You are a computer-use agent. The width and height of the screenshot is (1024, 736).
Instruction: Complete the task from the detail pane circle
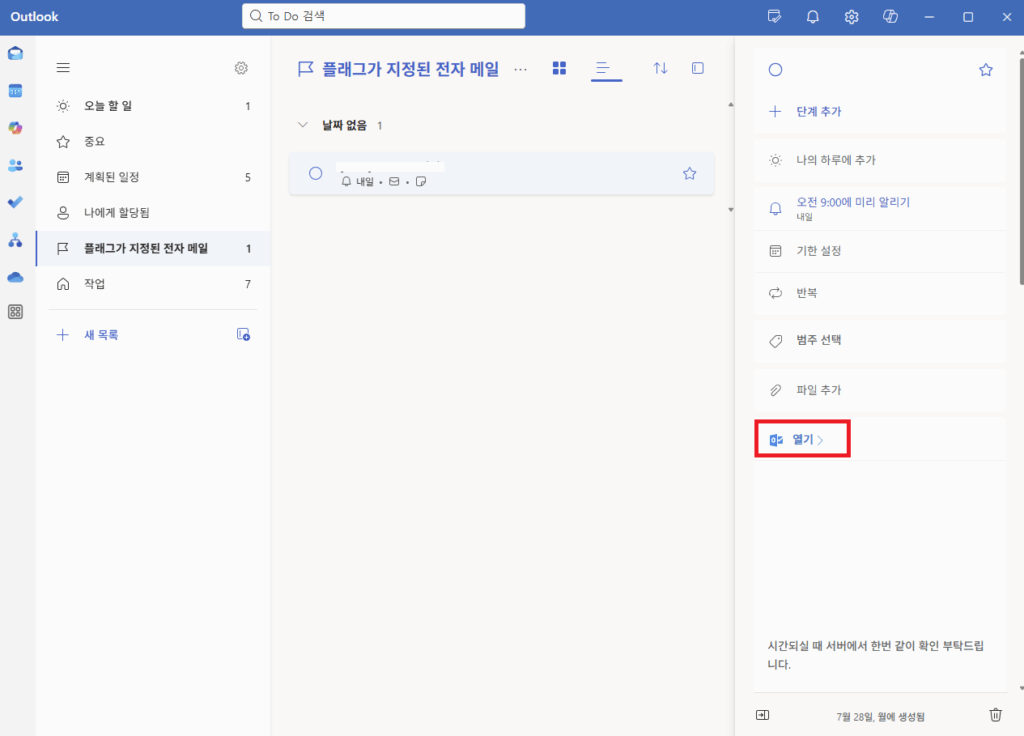tap(776, 70)
